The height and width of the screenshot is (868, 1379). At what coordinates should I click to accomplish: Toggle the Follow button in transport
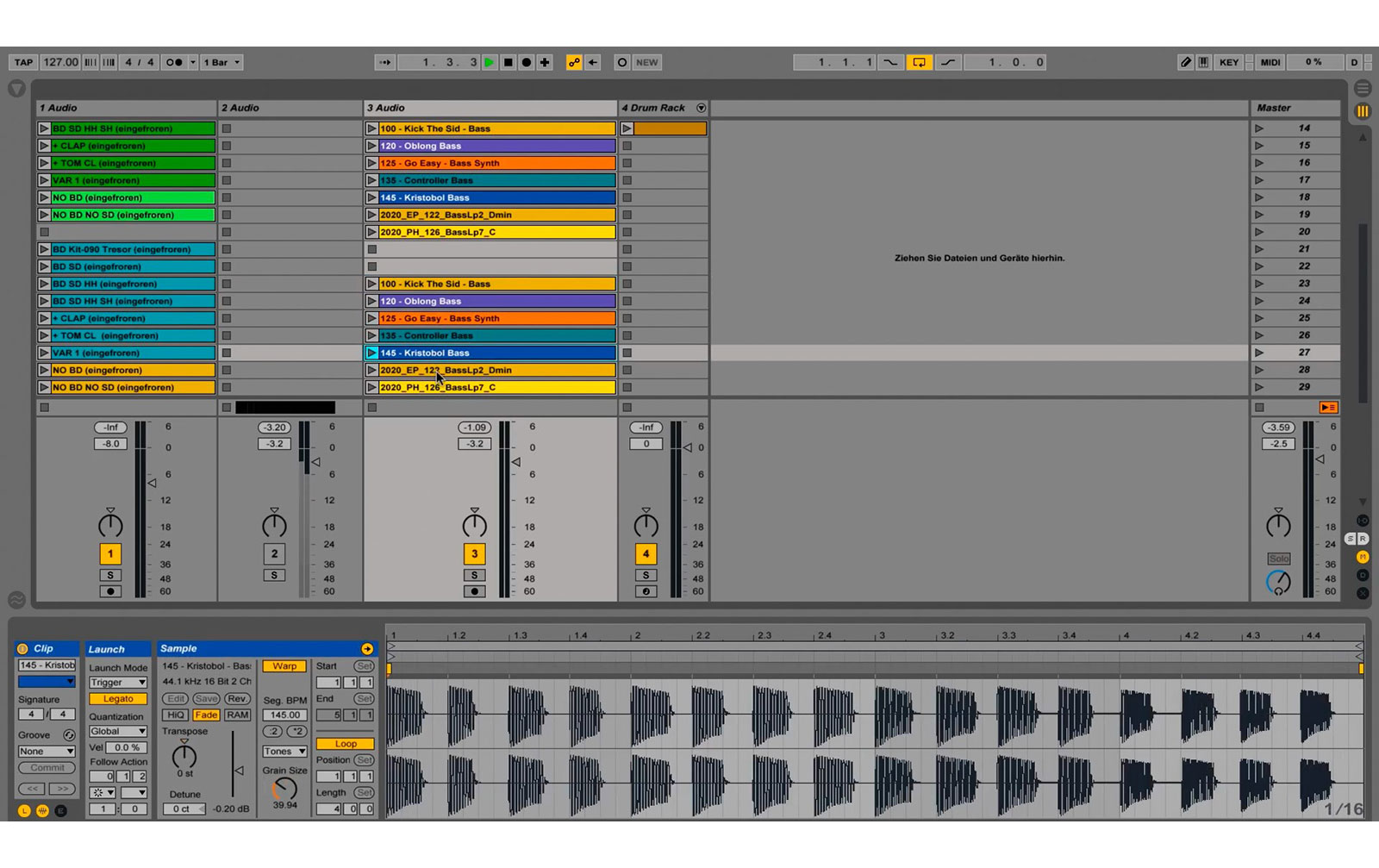click(x=385, y=62)
